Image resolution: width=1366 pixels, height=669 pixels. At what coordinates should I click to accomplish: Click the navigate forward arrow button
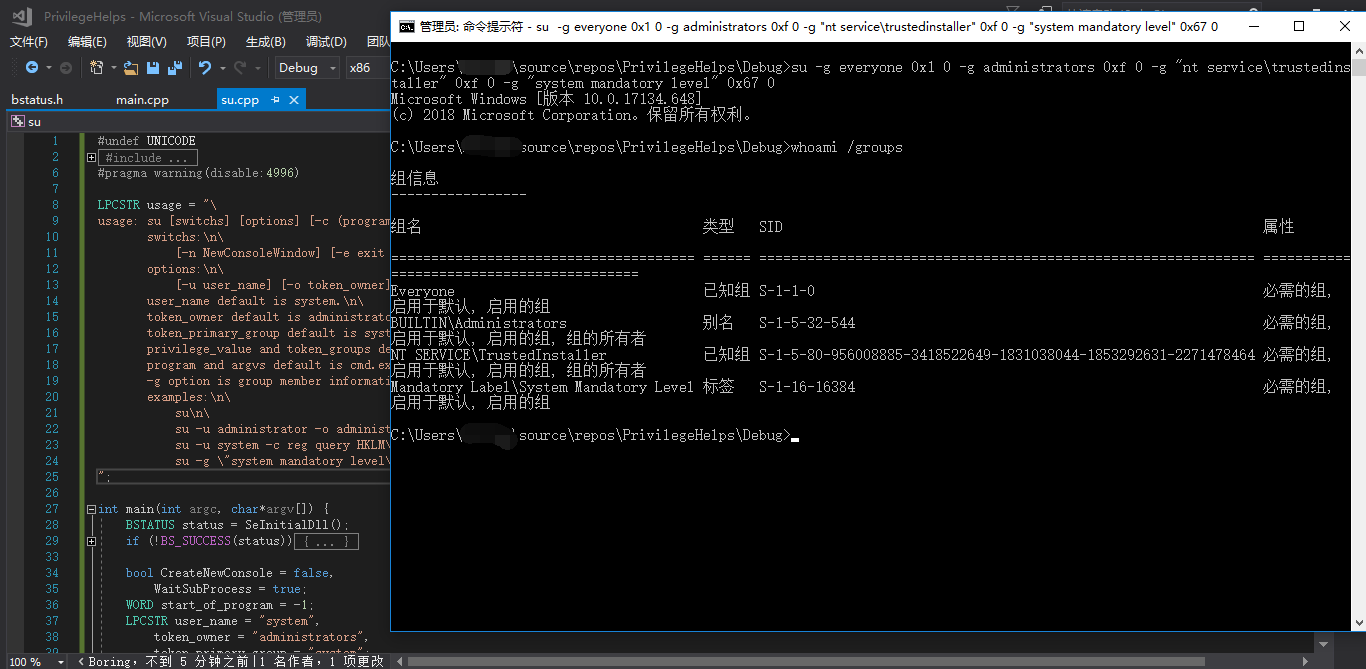pyautogui.click(x=66, y=68)
